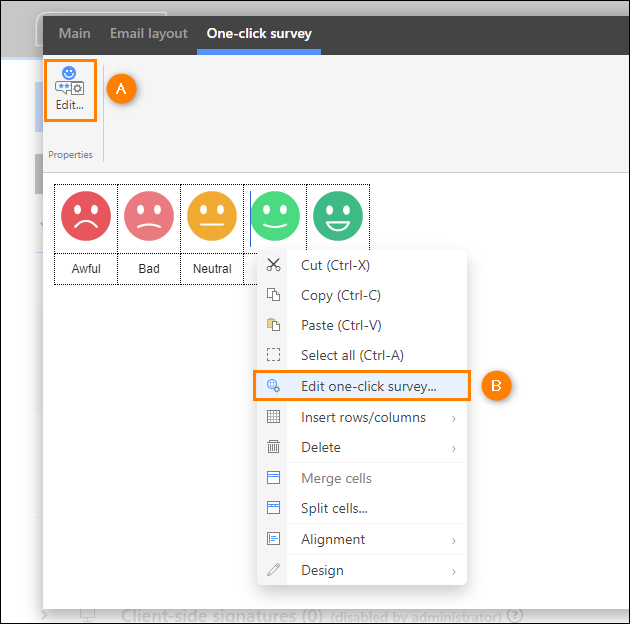Choose Cut (Ctrl-X) from context menu
The width and height of the screenshot is (630, 624).
[362, 265]
